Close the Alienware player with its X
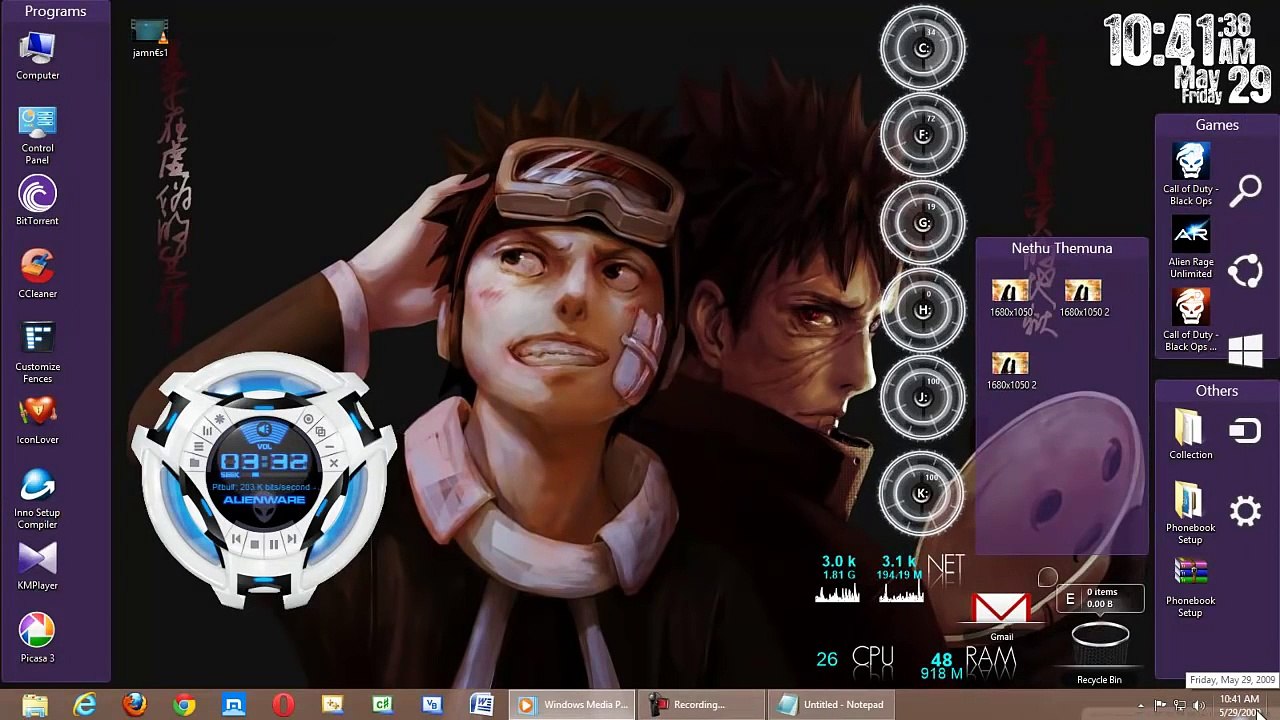 click(333, 463)
